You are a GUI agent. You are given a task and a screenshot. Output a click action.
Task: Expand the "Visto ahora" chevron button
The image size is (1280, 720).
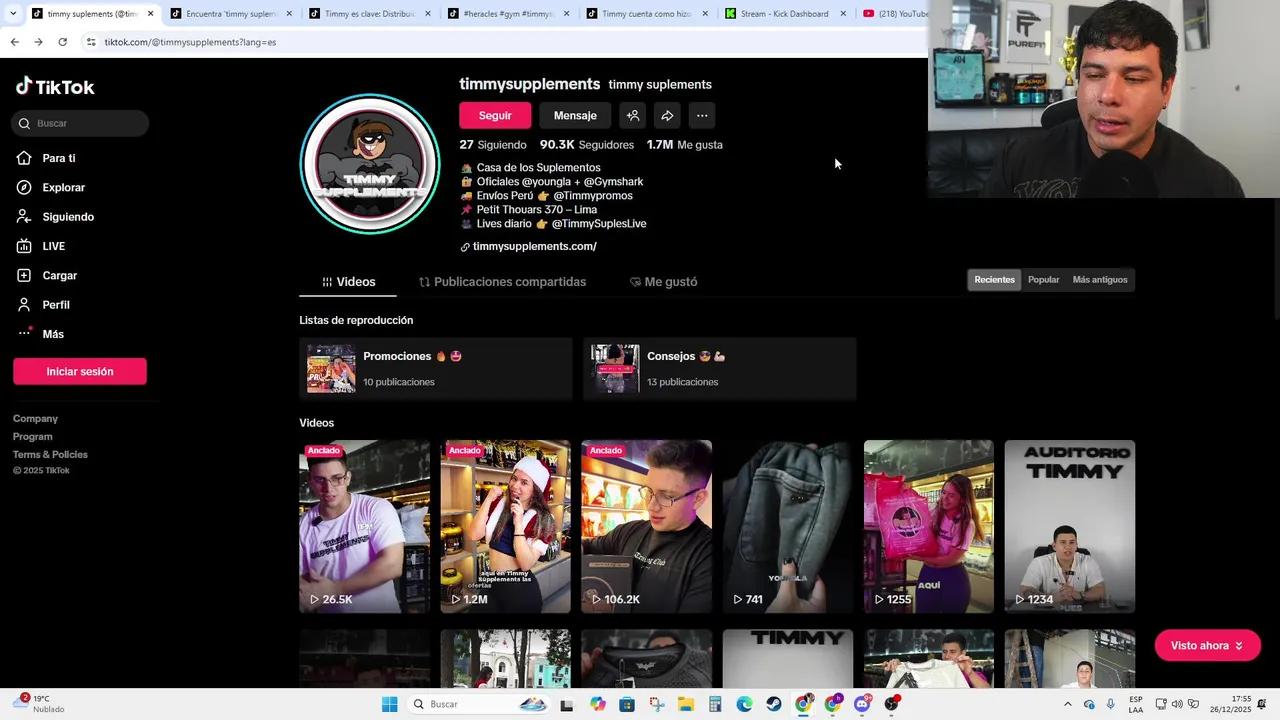[x=1237, y=645]
